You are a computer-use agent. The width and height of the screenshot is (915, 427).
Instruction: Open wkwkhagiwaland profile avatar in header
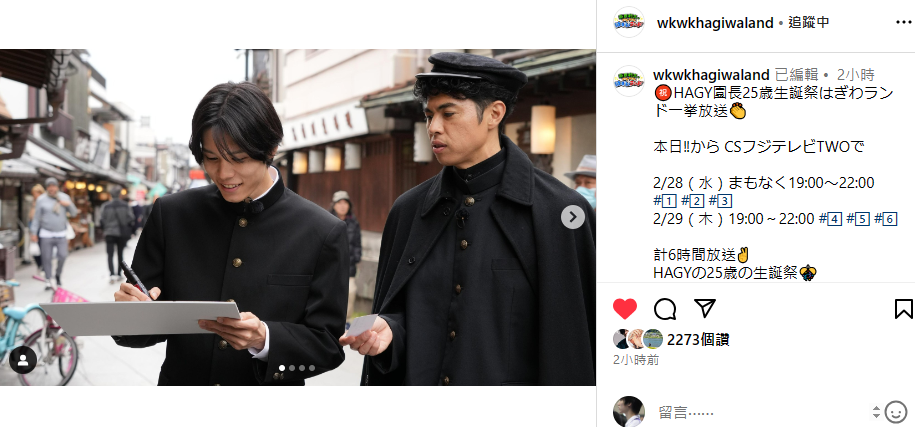click(x=629, y=23)
